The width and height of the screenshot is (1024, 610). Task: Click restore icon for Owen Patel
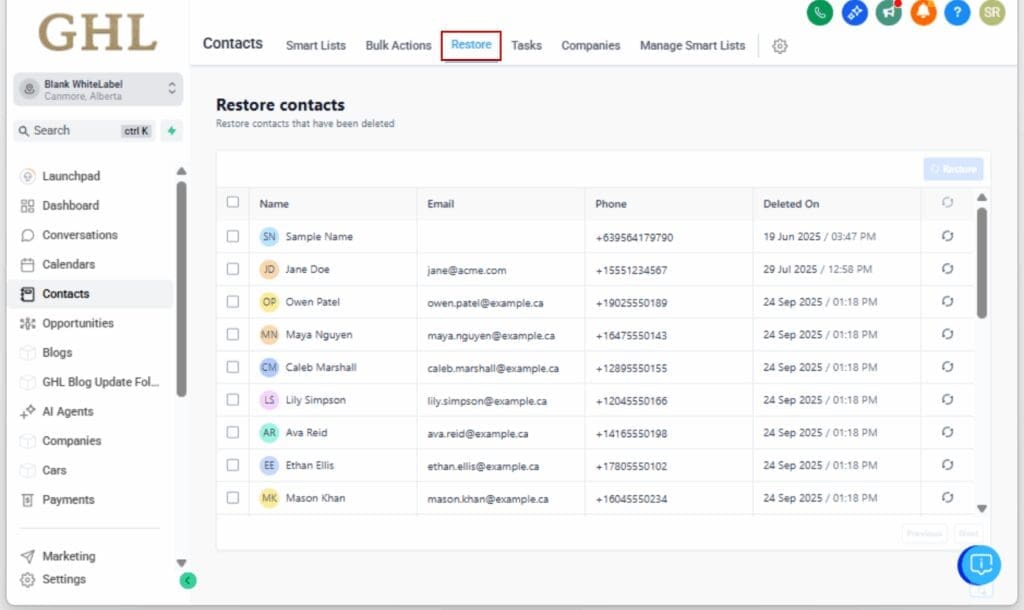[947, 302]
